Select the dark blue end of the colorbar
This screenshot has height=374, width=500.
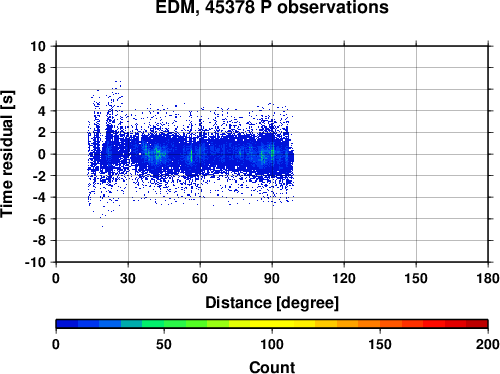coord(67,324)
